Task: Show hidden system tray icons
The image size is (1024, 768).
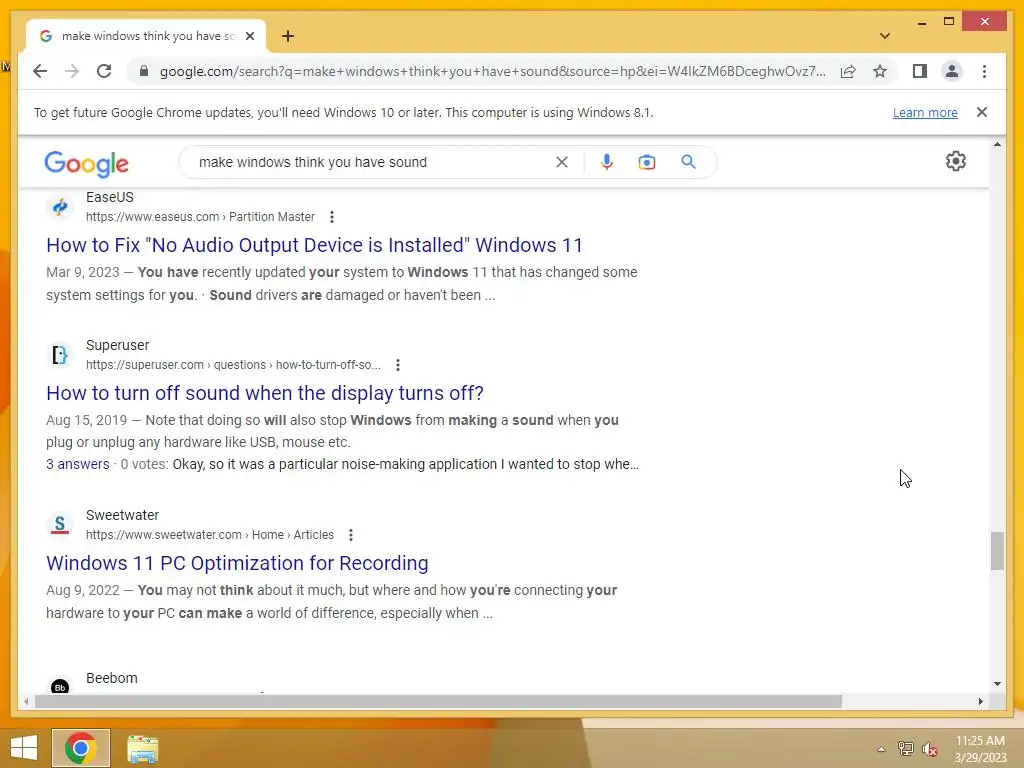Action: coord(881,750)
